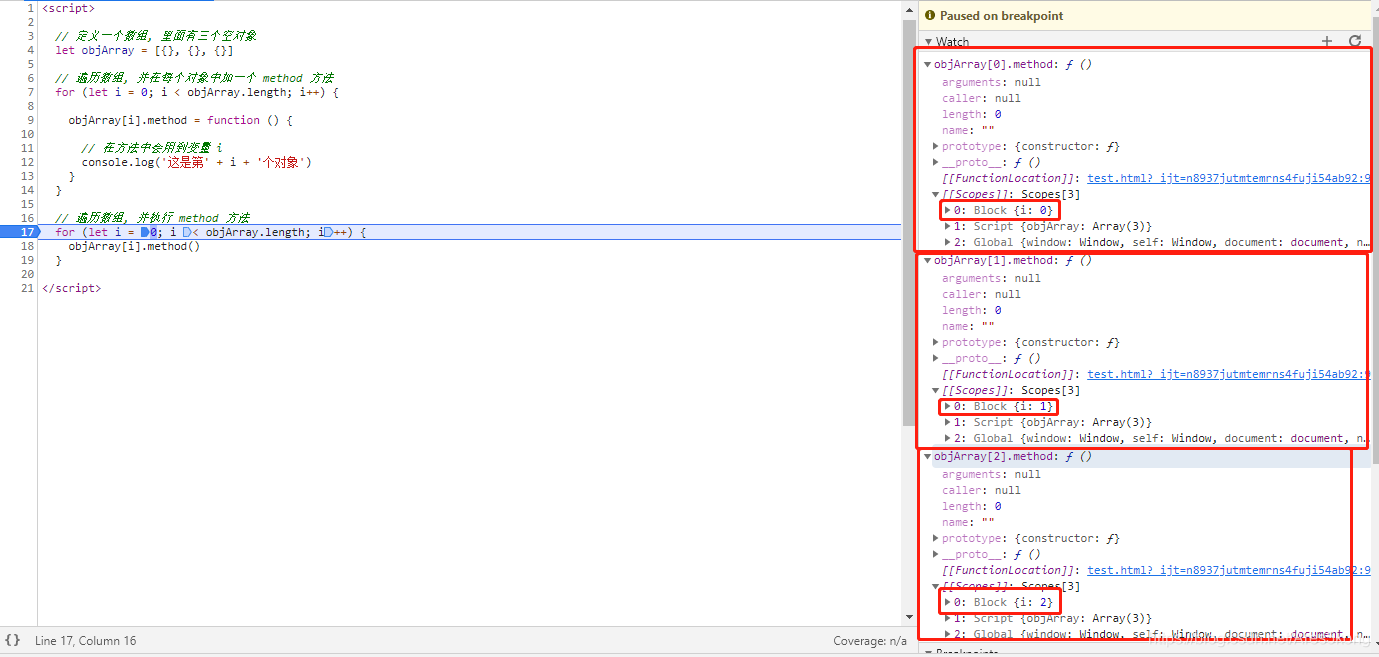Expand scope 0: Block {i: 2}
The width and height of the screenshot is (1379, 657).
click(947, 602)
